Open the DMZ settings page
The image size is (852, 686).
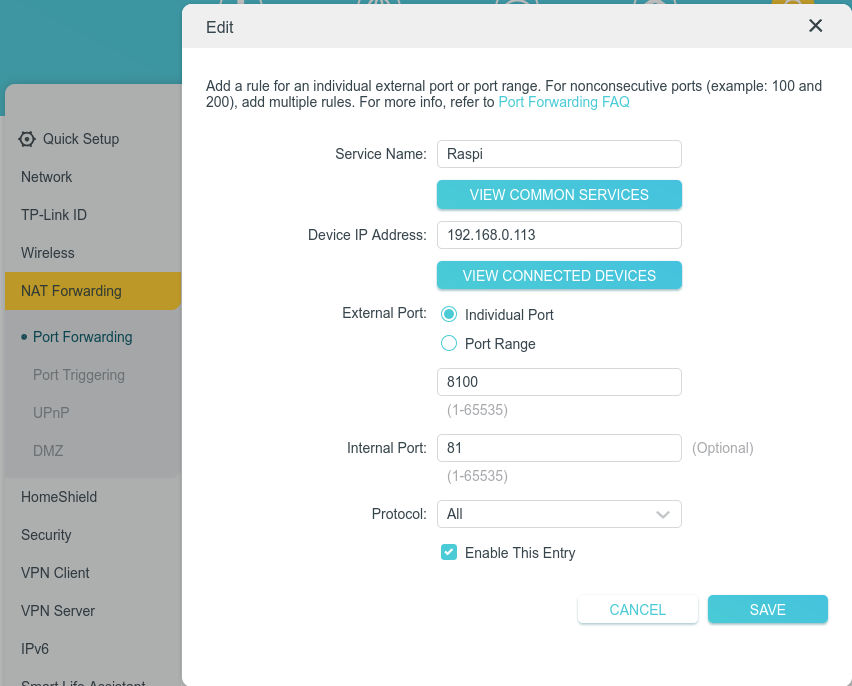(x=48, y=451)
